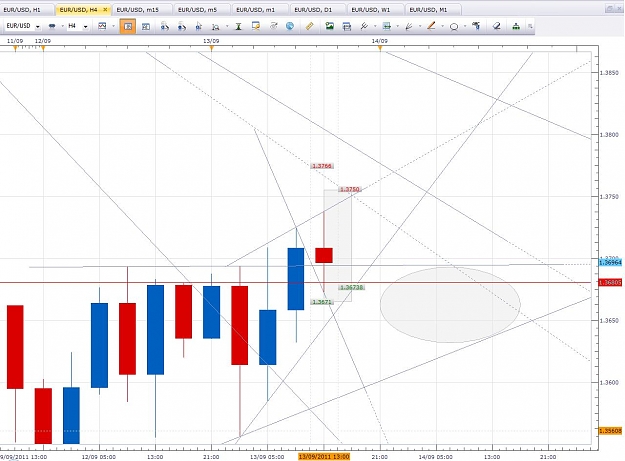Click the zoom chart icon

coord(216,27)
